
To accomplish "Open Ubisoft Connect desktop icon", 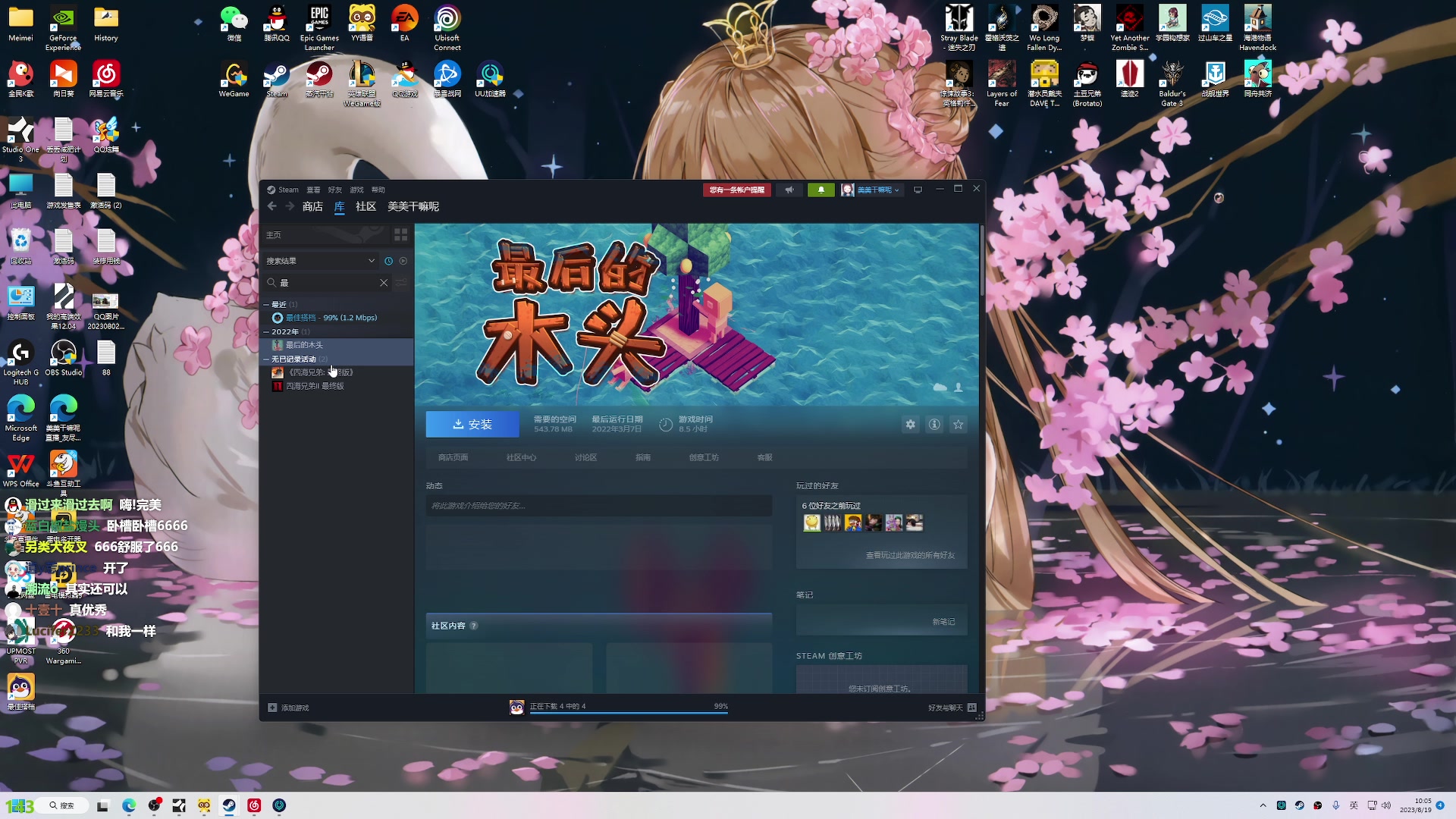I will click(x=447, y=28).
